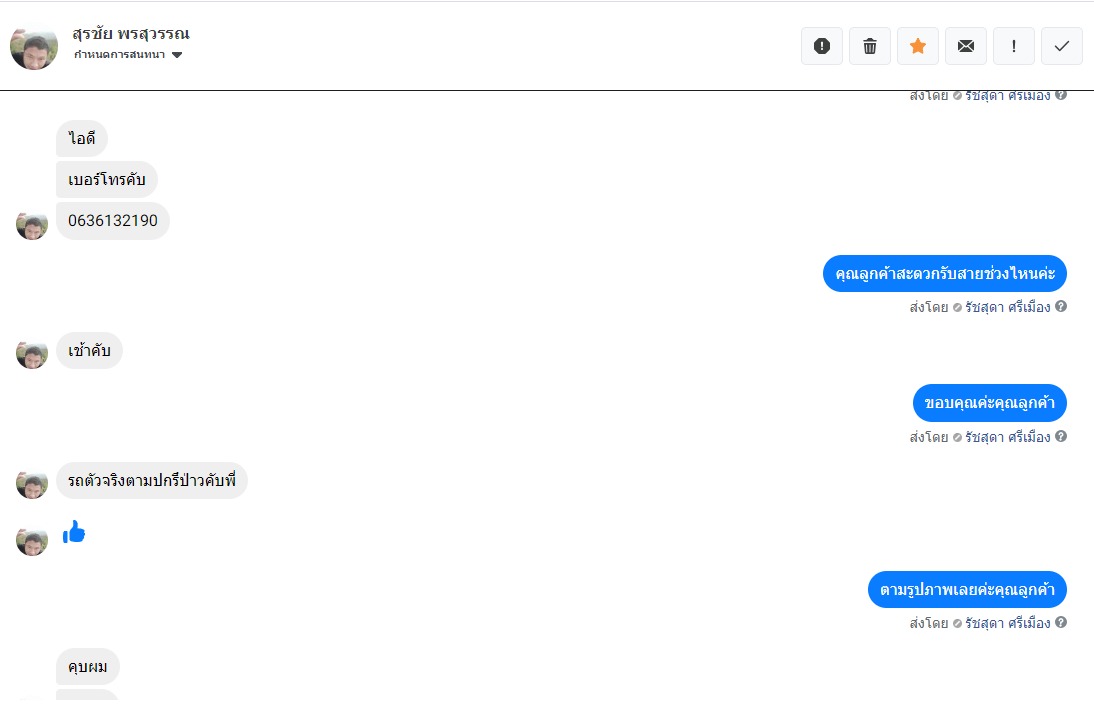
Task: Delete conversation using the trash icon
Action: (870, 46)
